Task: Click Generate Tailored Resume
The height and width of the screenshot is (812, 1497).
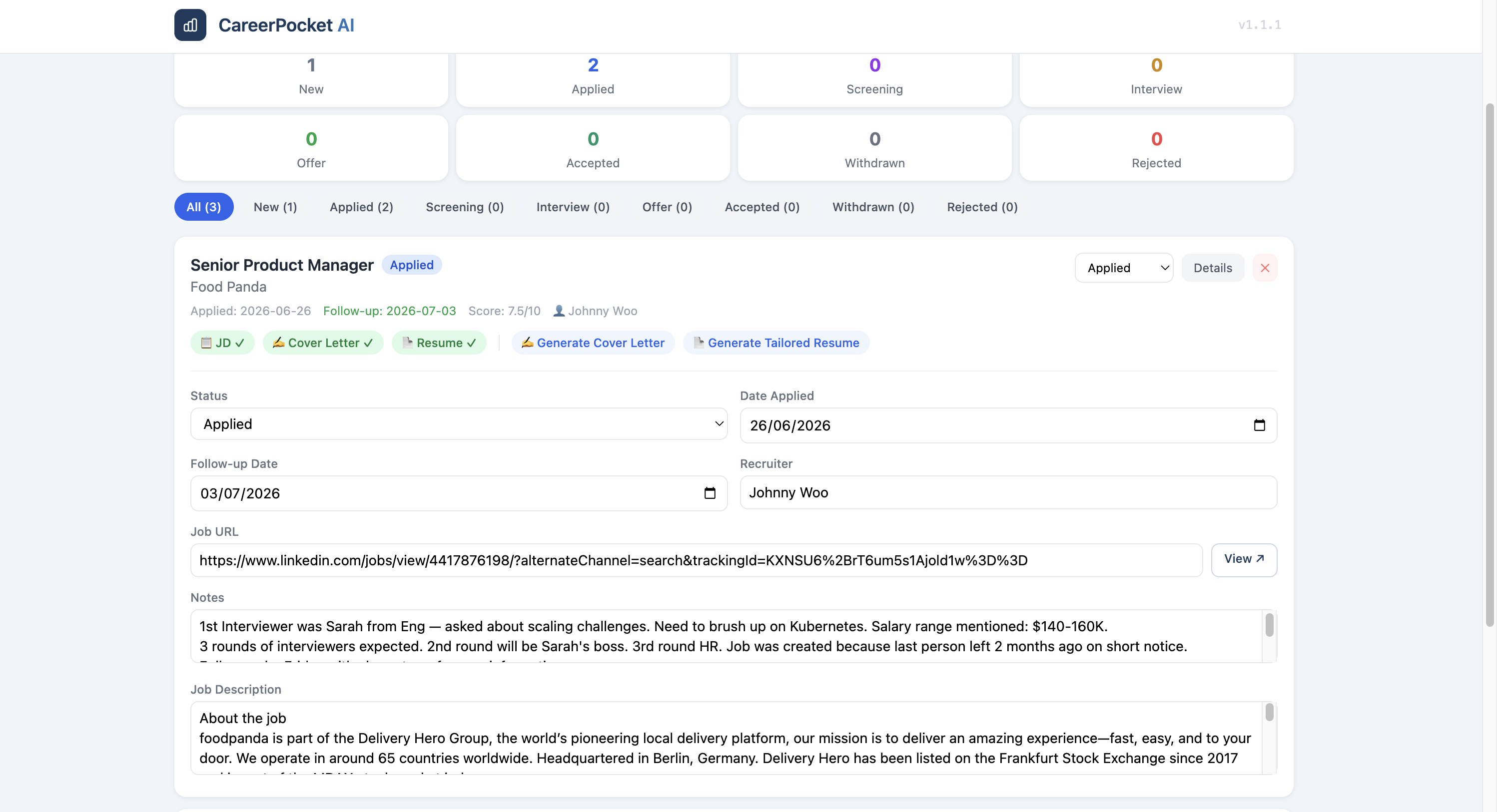Action: [x=776, y=343]
